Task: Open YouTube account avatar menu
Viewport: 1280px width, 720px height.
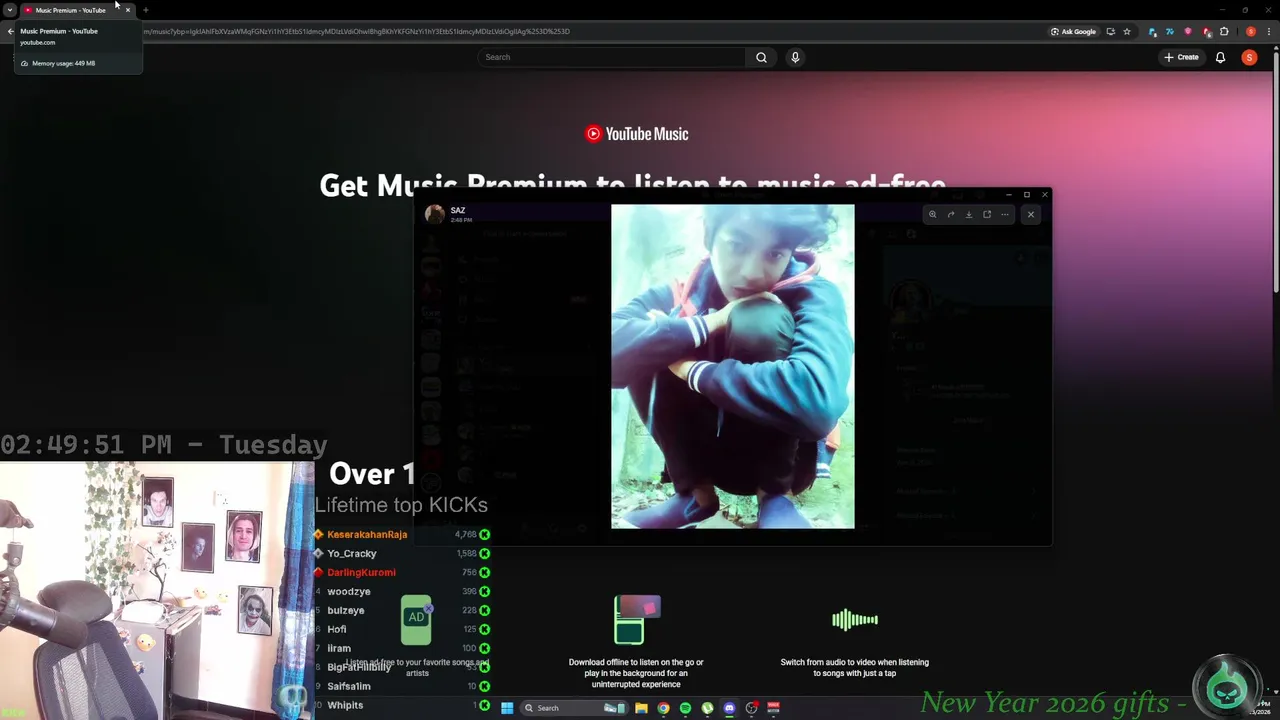Action: click(x=1249, y=57)
